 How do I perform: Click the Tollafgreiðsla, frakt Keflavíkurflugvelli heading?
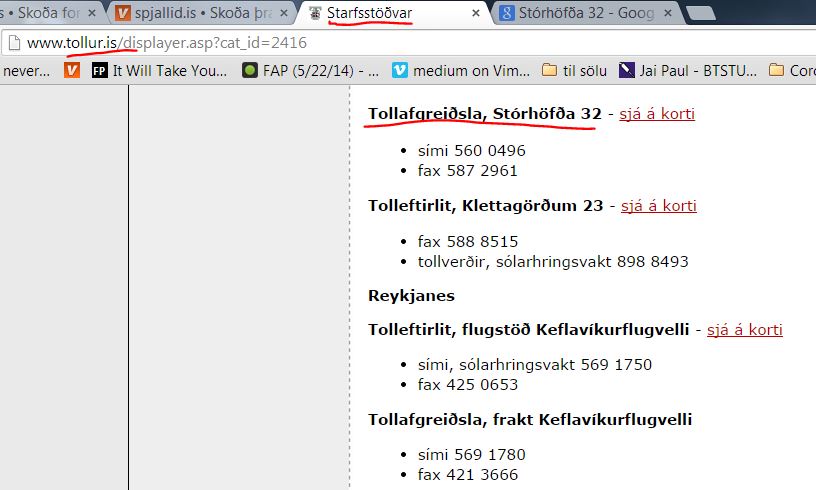click(530, 419)
